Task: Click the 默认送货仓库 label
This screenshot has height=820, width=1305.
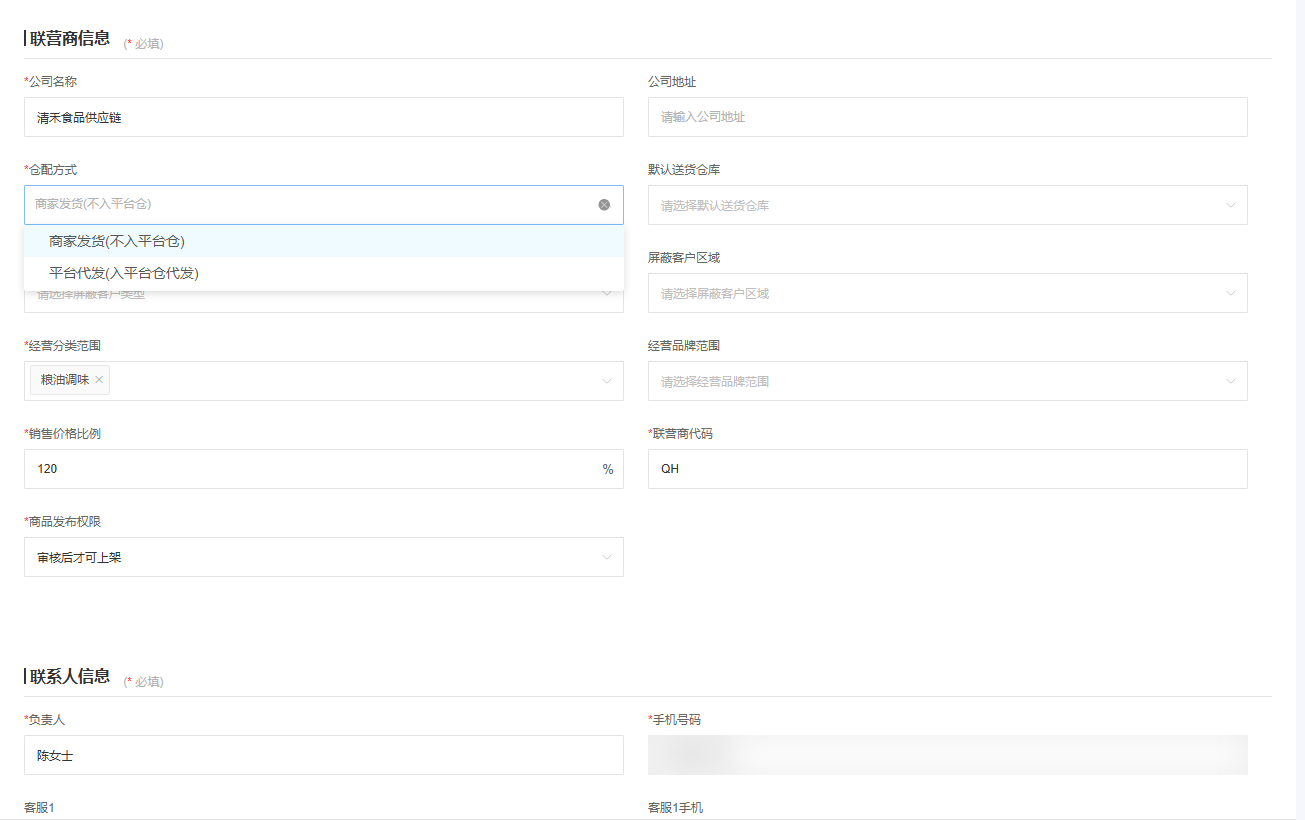Action: click(x=684, y=170)
